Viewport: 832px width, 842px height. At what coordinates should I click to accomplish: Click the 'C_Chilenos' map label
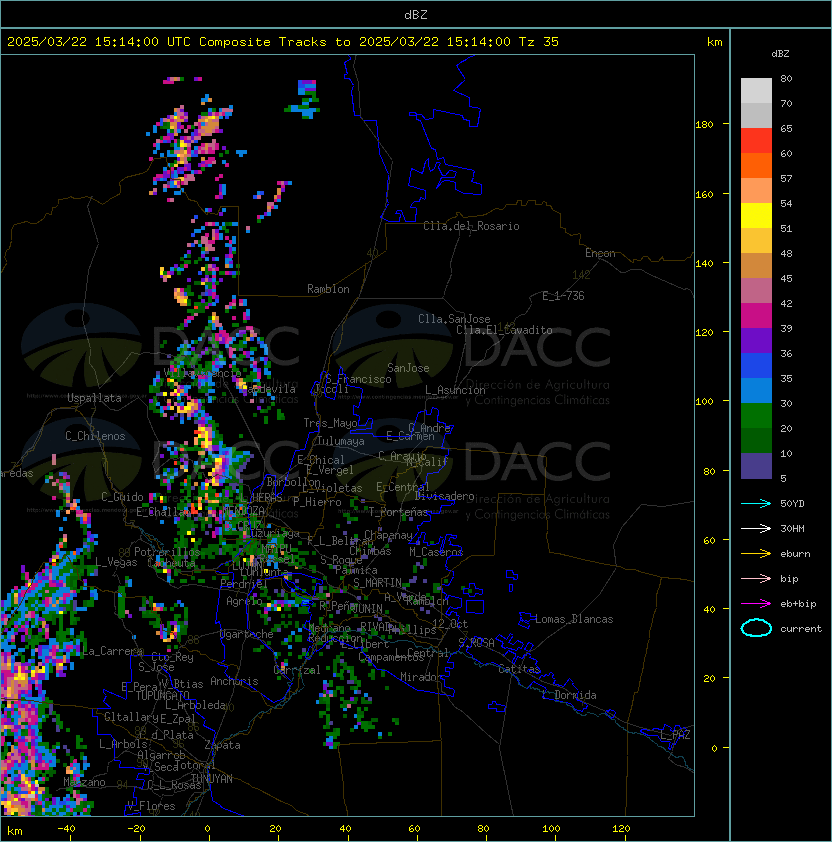coord(95,436)
